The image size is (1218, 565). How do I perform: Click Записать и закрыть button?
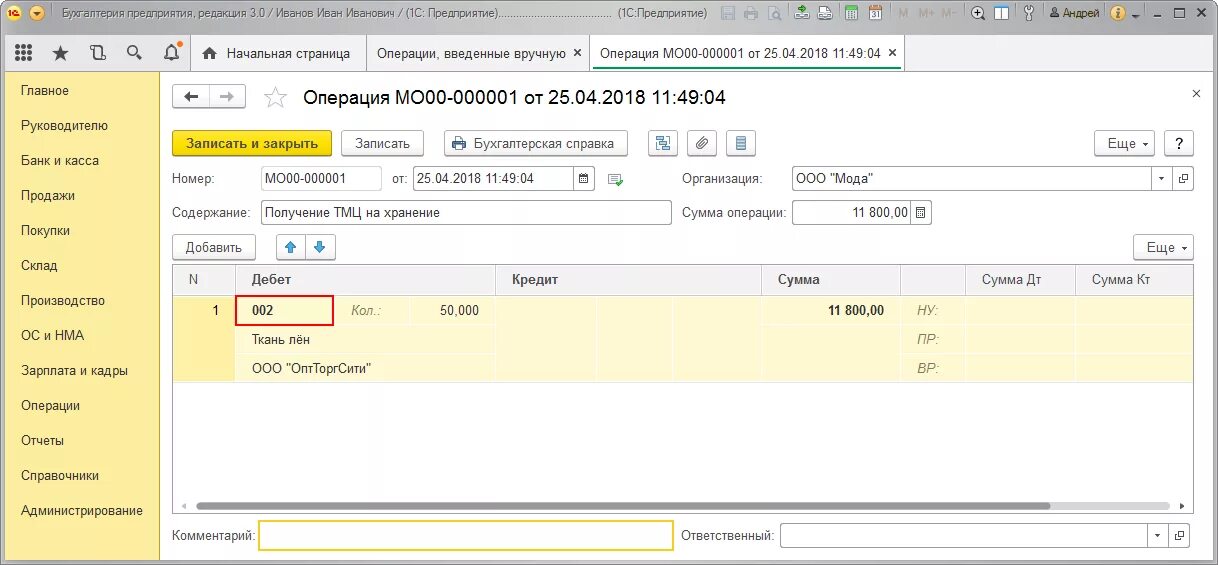(252, 144)
